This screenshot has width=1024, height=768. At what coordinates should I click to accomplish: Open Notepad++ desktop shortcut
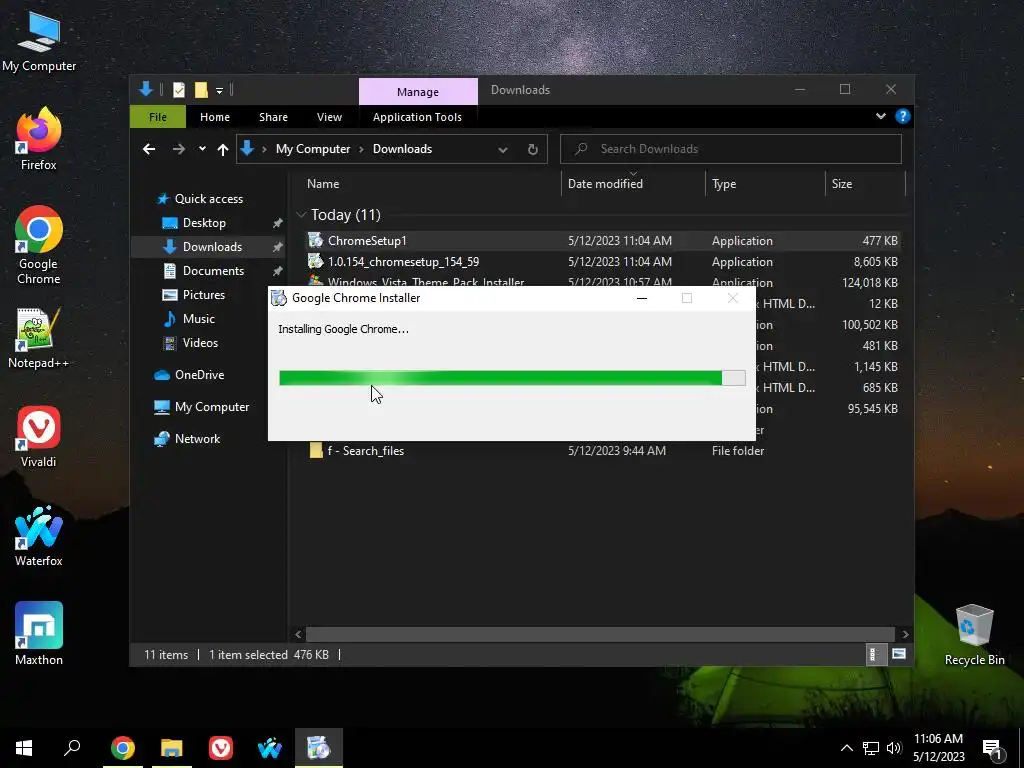(x=39, y=338)
